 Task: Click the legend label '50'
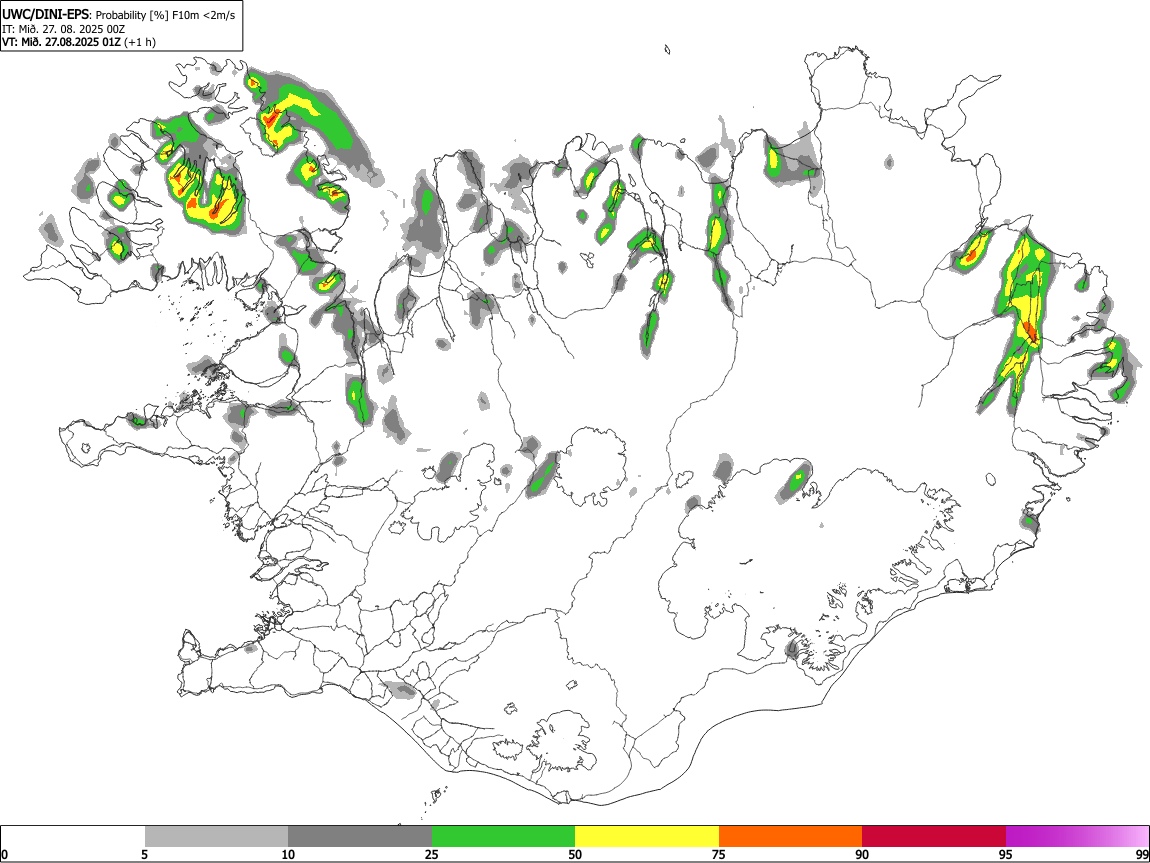point(575,855)
